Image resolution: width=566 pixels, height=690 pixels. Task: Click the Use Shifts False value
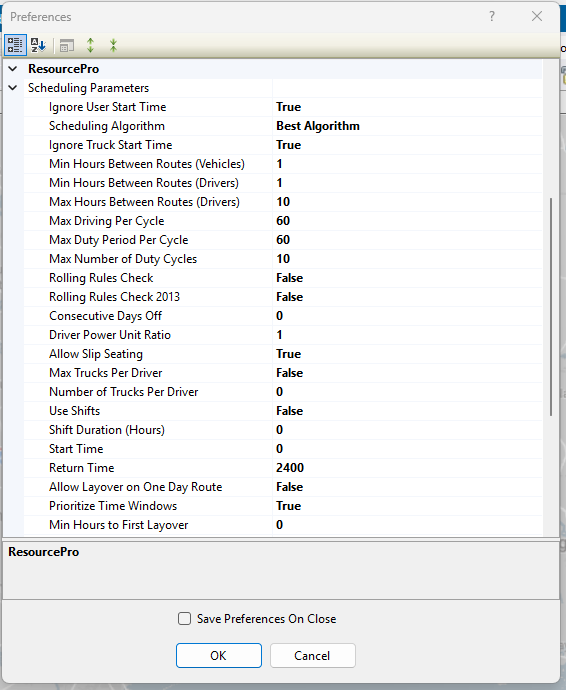[x=290, y=411]
